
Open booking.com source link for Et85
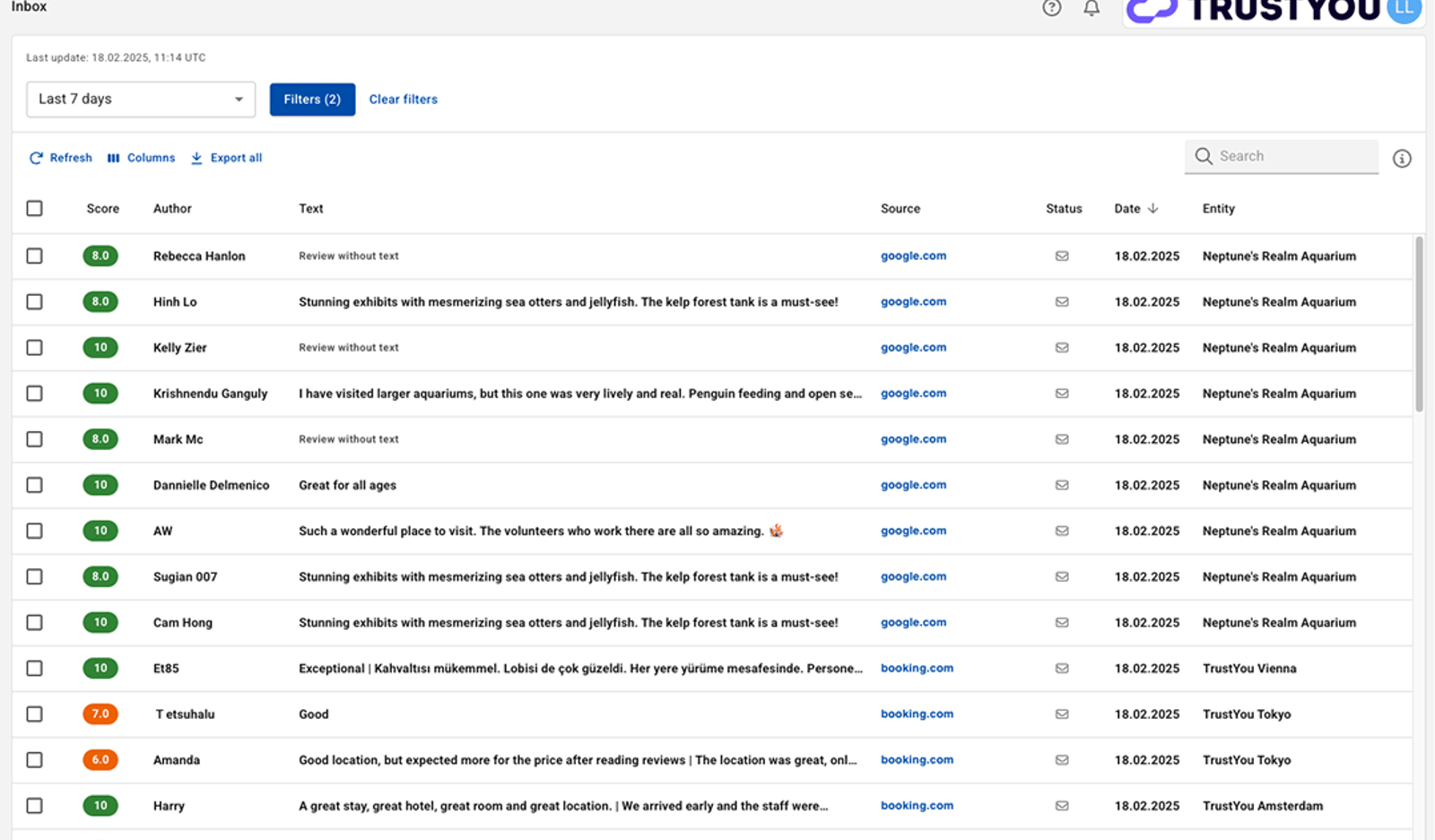(917, 668)
